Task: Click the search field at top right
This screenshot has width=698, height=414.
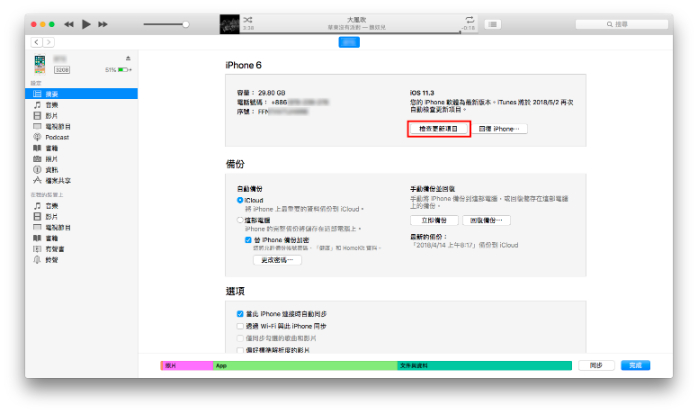Action: tap(636, 23)
